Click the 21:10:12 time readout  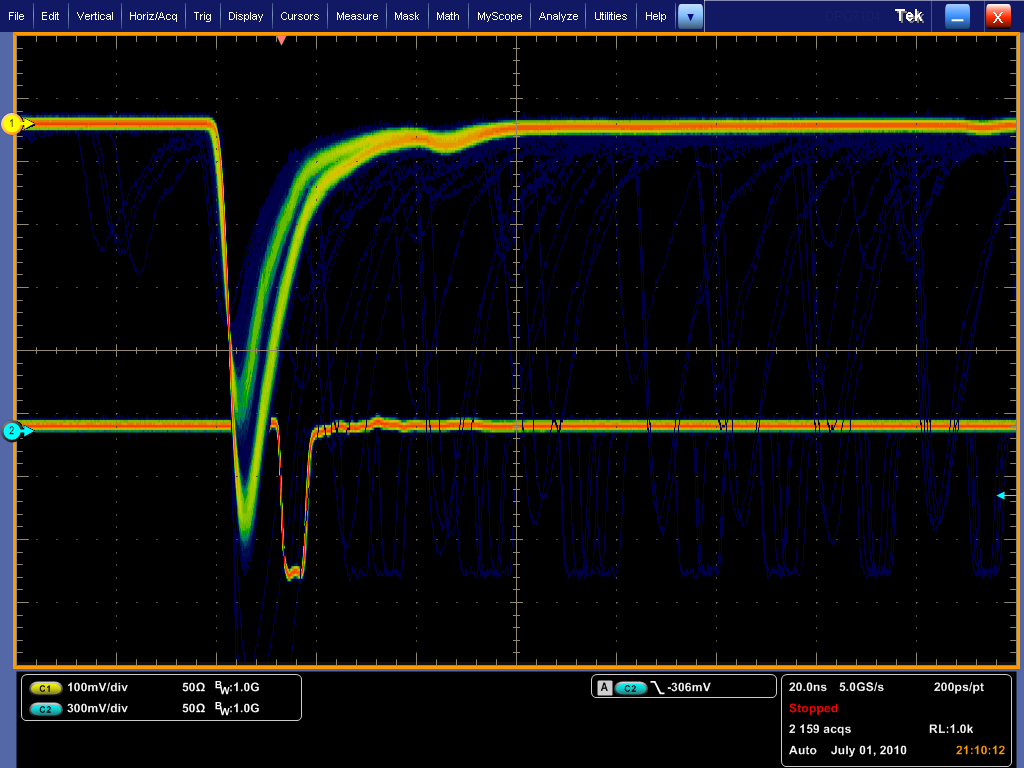[980, 750]
